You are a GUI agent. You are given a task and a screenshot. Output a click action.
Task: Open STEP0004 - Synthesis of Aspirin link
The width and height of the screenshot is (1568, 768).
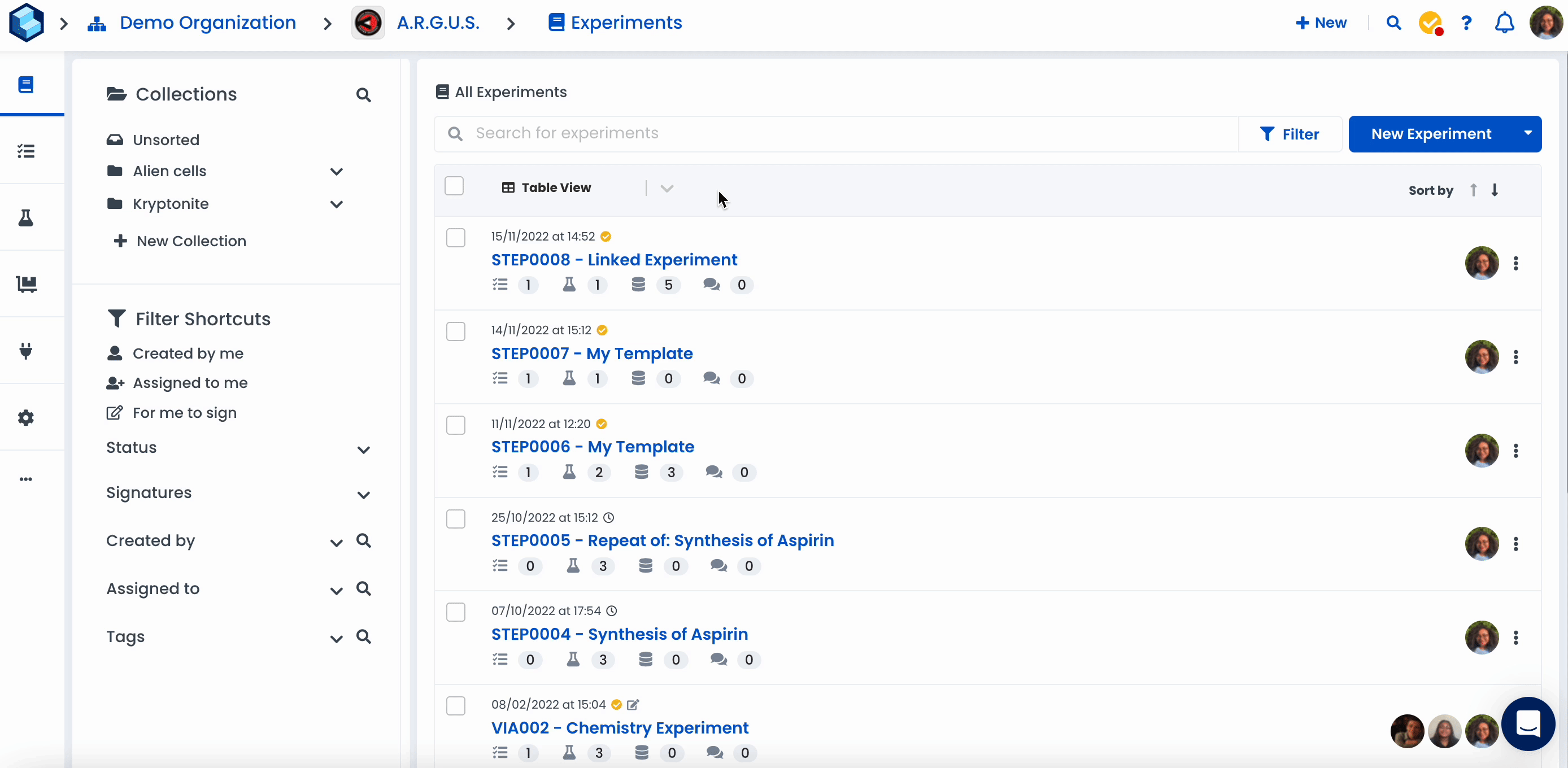619,634
